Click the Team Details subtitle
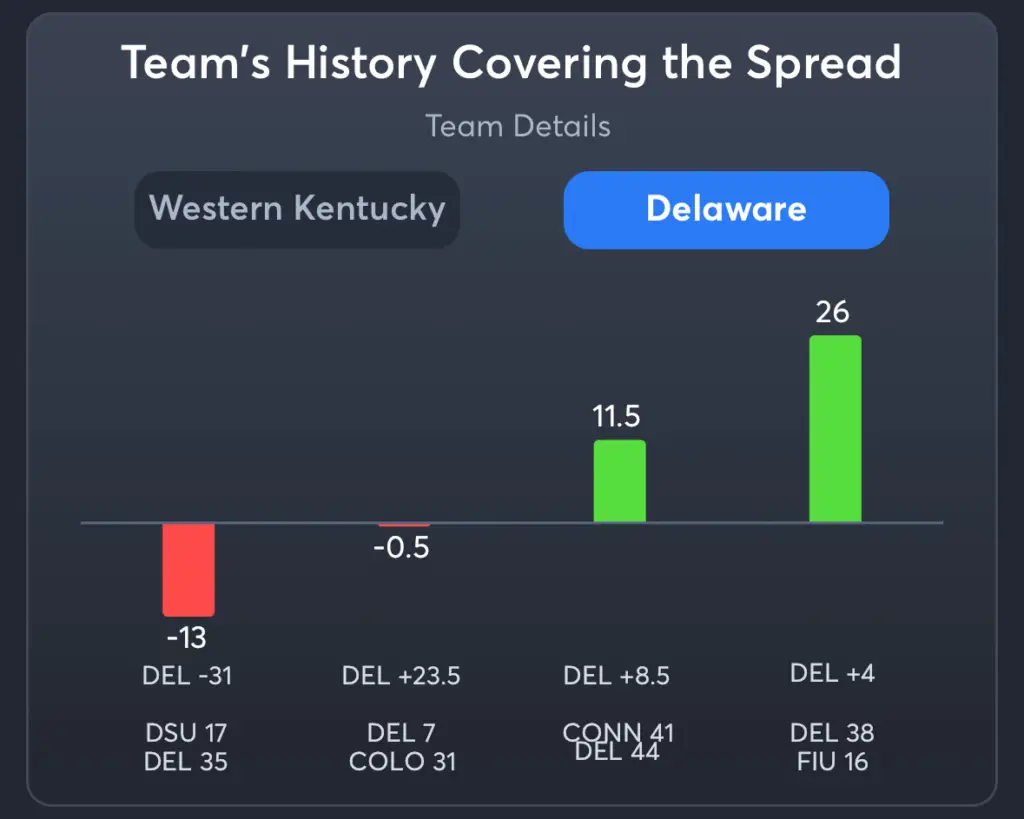The image size is (1024, 819). [x=517, y=126]
